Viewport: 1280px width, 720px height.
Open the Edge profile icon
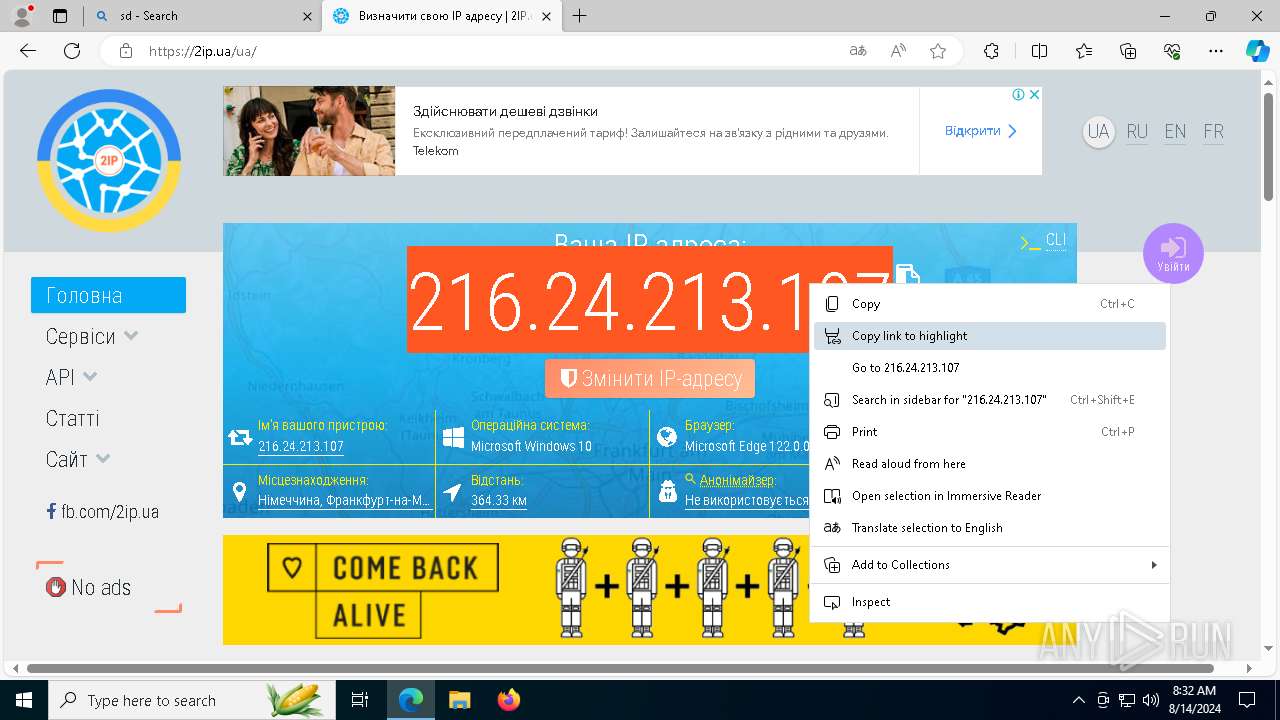22,16
